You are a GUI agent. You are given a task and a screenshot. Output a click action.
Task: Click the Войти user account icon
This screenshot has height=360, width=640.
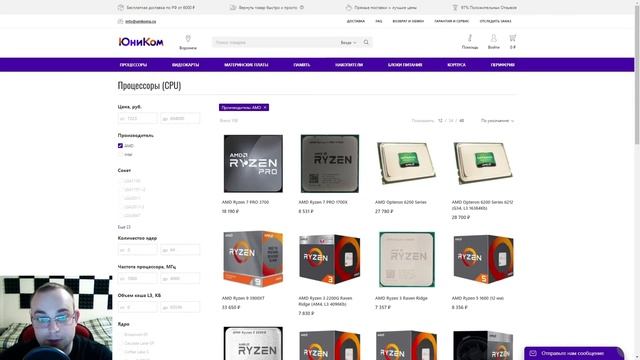pos(493,38)
